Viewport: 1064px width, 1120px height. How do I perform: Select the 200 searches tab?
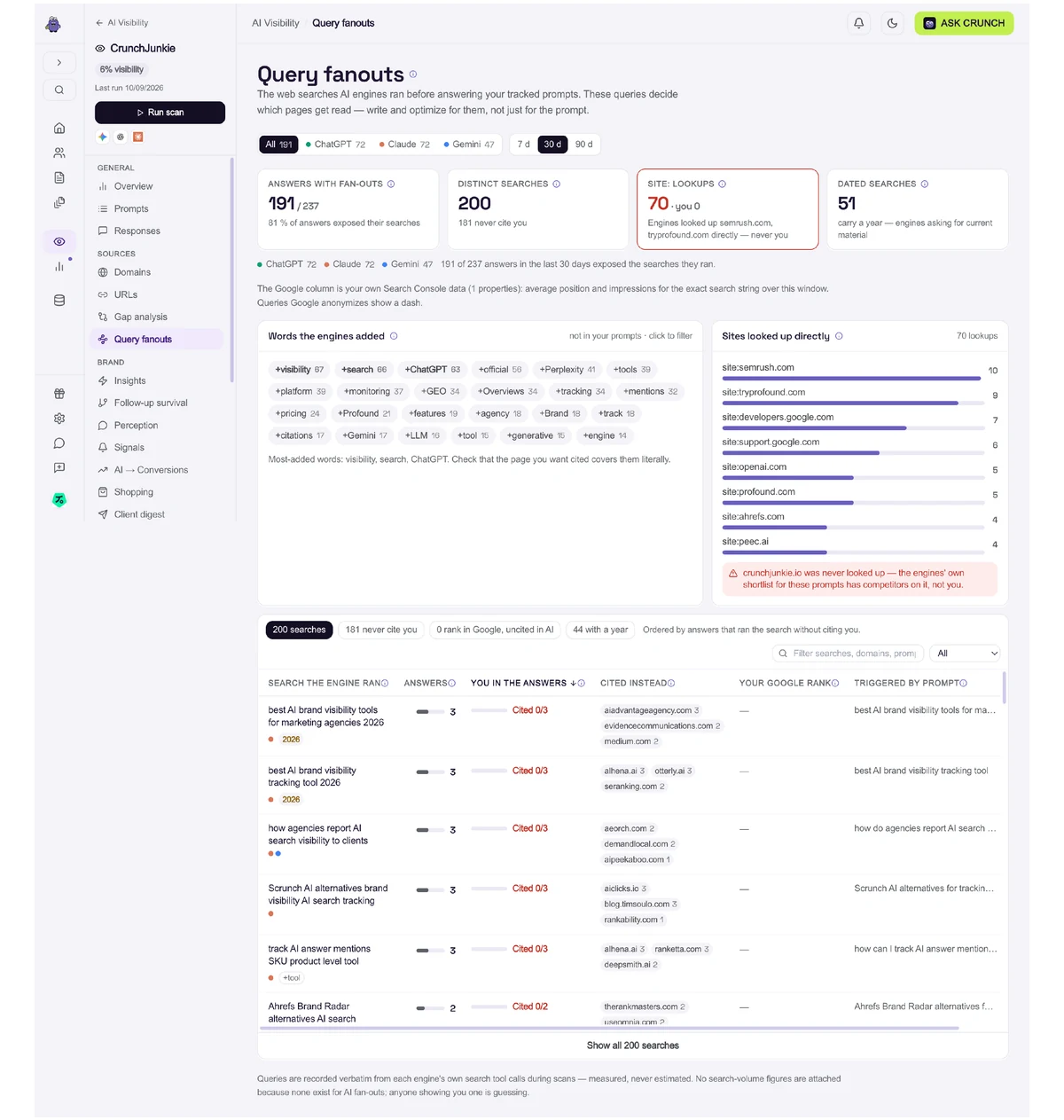(299, 630)
